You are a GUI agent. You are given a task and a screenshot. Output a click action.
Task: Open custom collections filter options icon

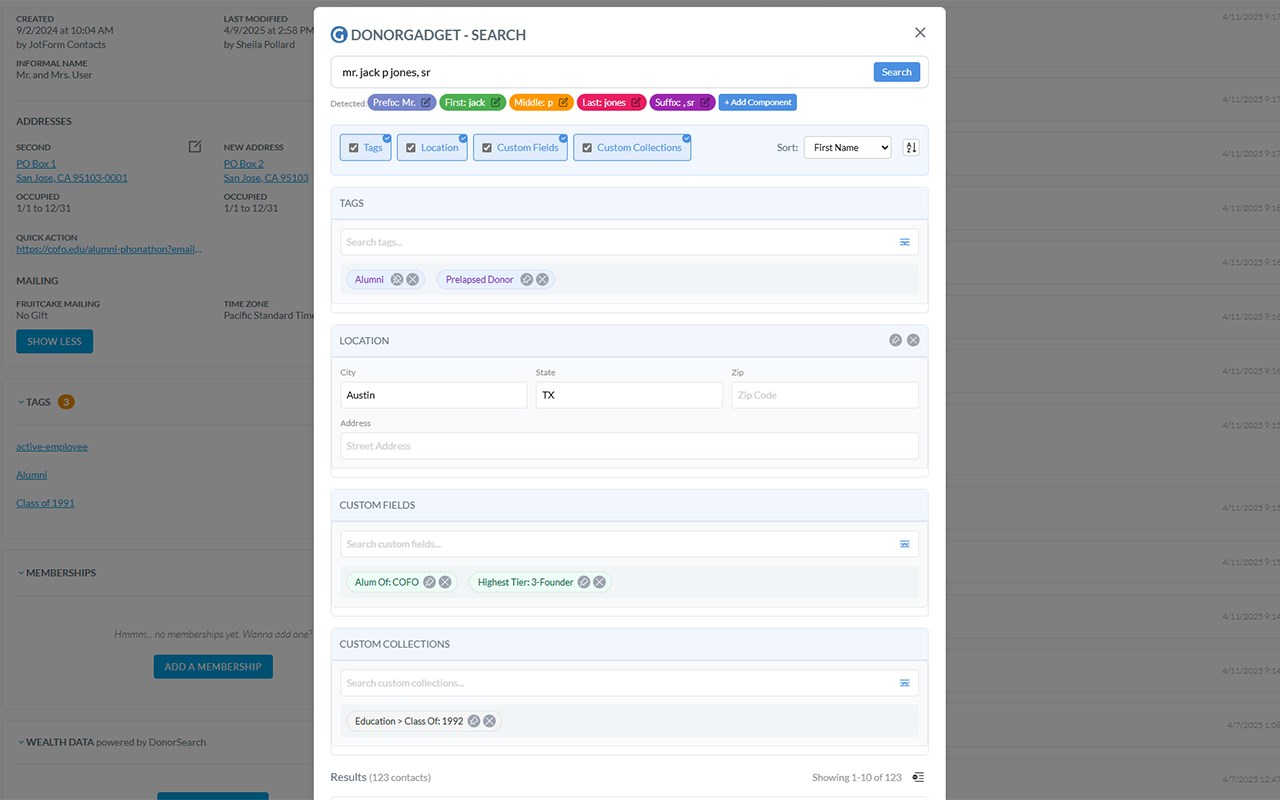click(904, 683)
